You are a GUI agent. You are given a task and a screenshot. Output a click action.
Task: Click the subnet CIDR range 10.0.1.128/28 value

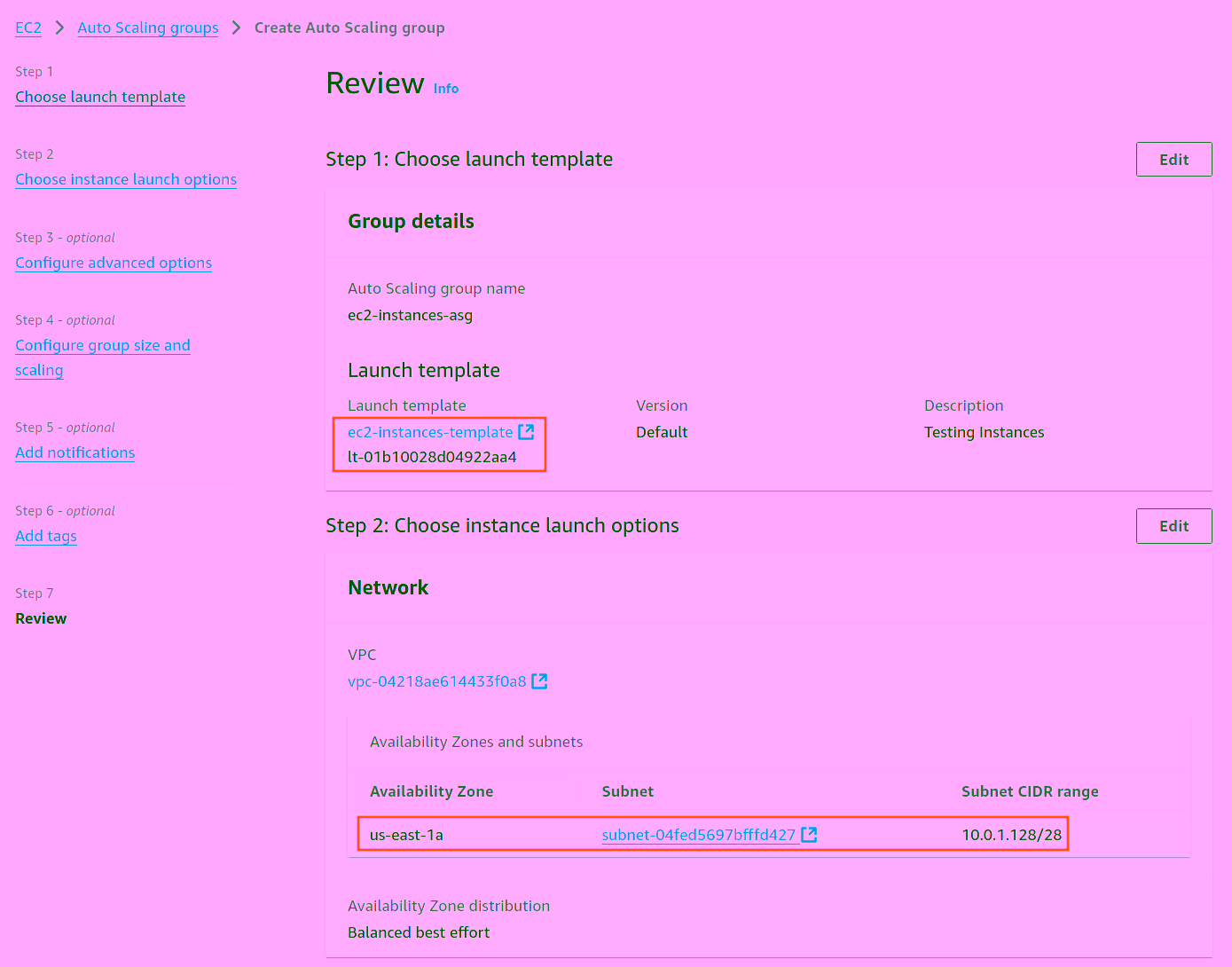(x=1012, y=834)
